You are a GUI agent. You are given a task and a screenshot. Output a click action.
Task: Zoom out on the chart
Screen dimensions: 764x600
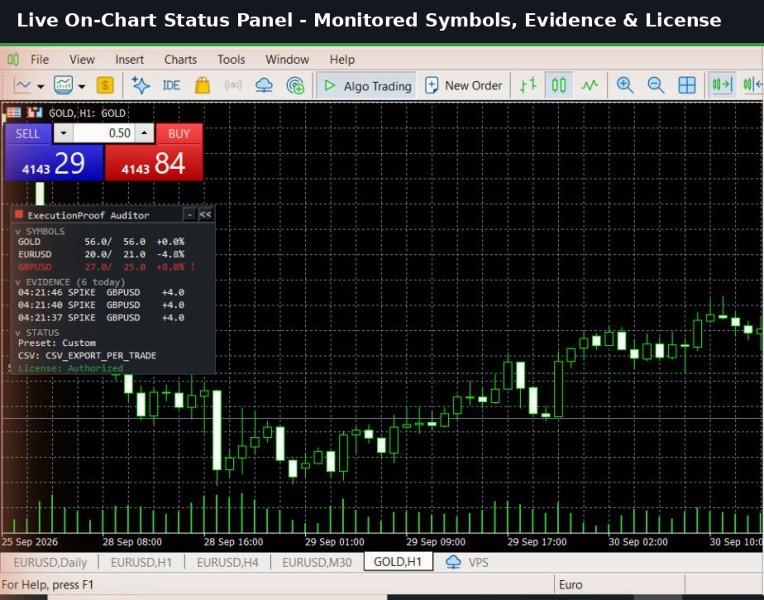656,86
